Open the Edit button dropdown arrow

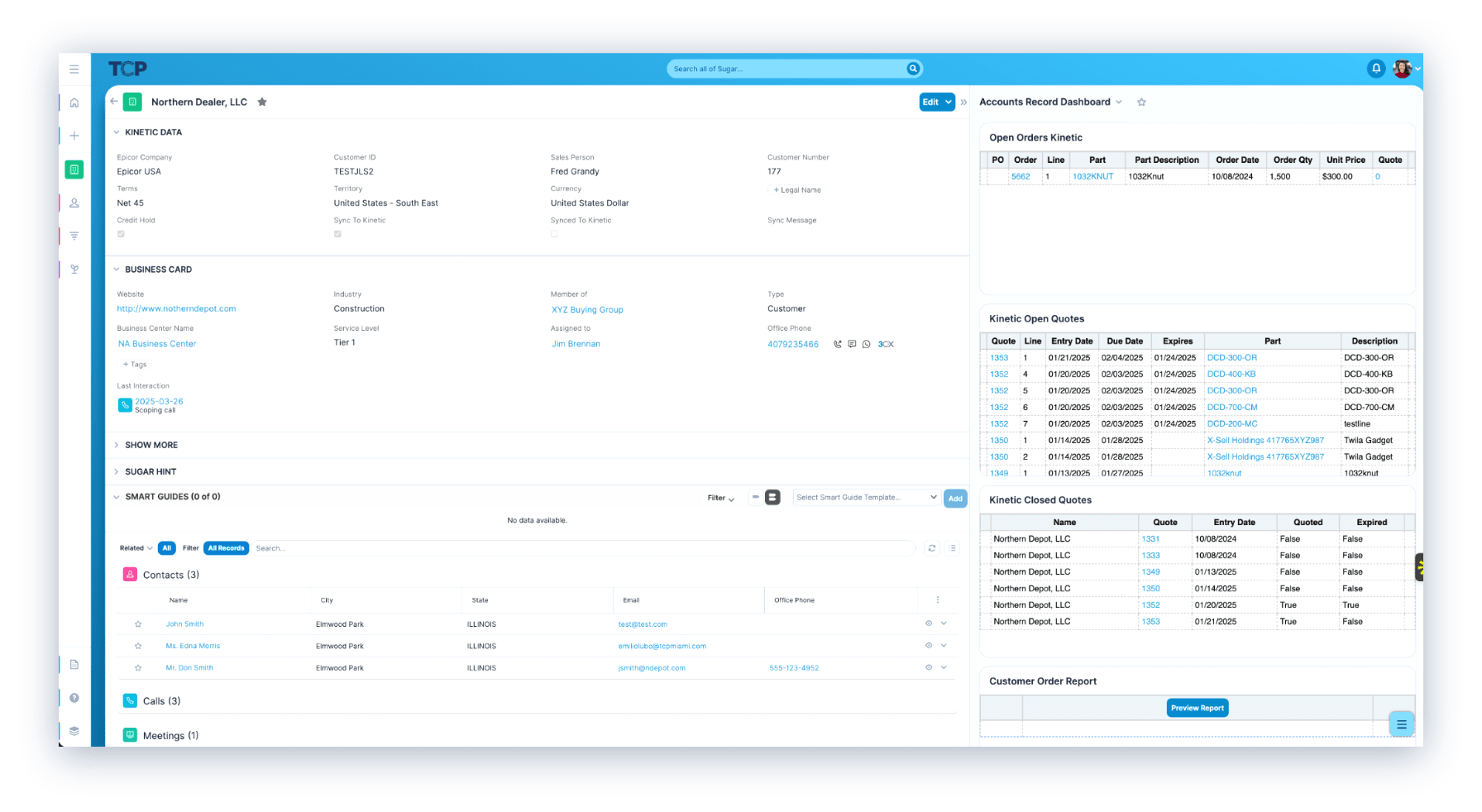pyautogui.click(x=949, y=103)
